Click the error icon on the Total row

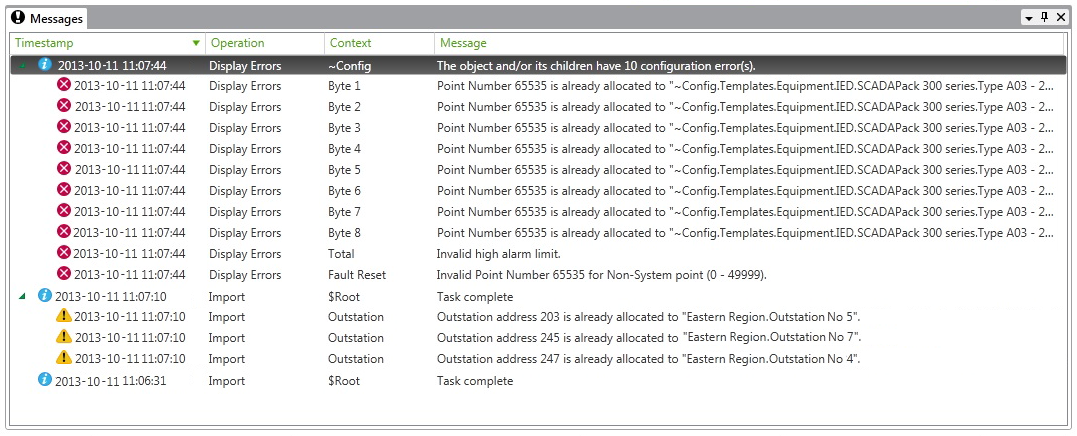pyautogui.click(x=64, y=254)
